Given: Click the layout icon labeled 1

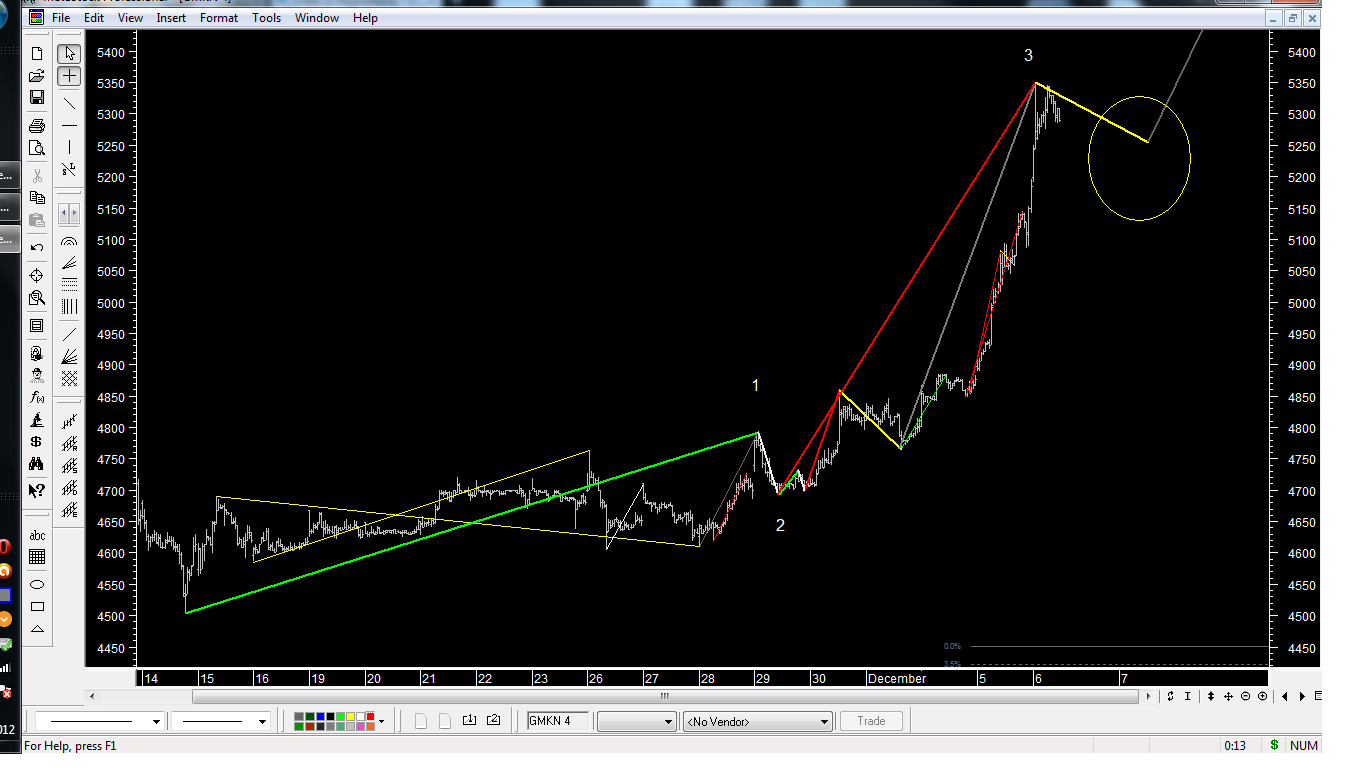Looking at the screenshot, I should point(471,720).
